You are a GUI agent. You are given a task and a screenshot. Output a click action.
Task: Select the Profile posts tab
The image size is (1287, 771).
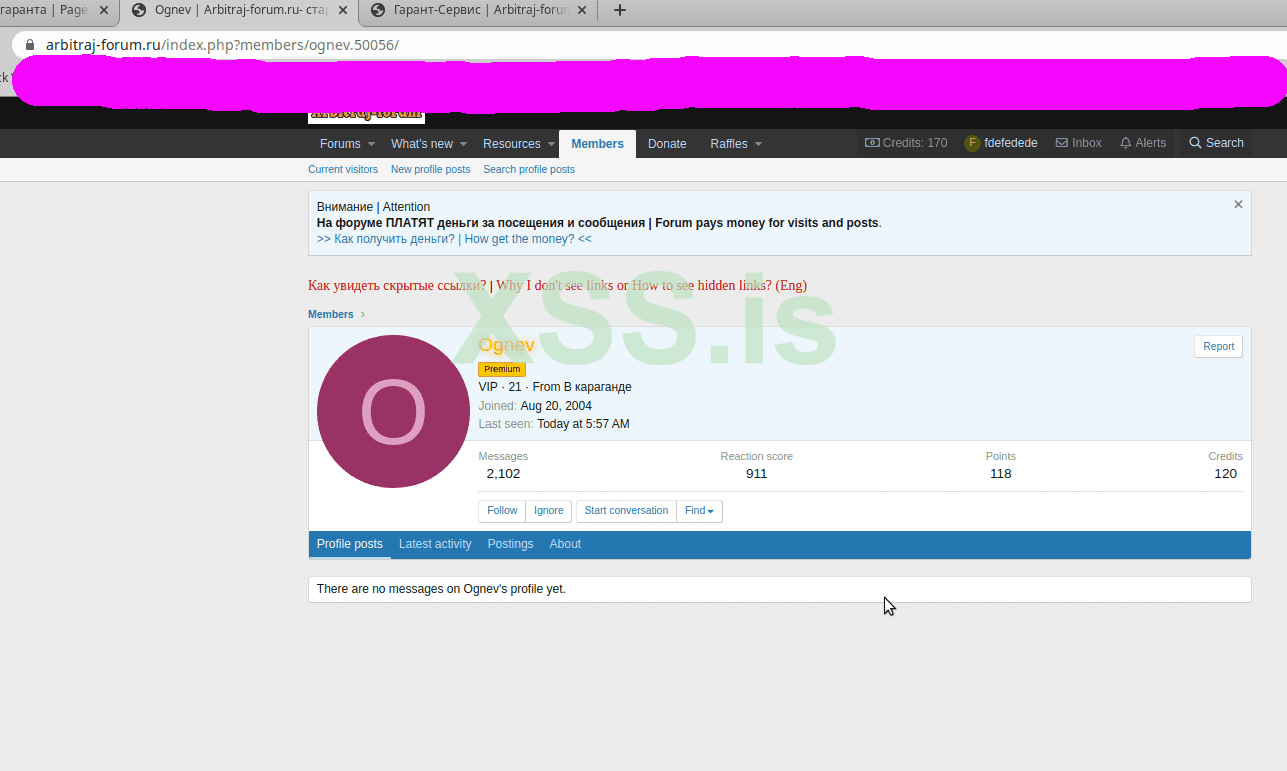pyautogui.click(x=350, y=544)
